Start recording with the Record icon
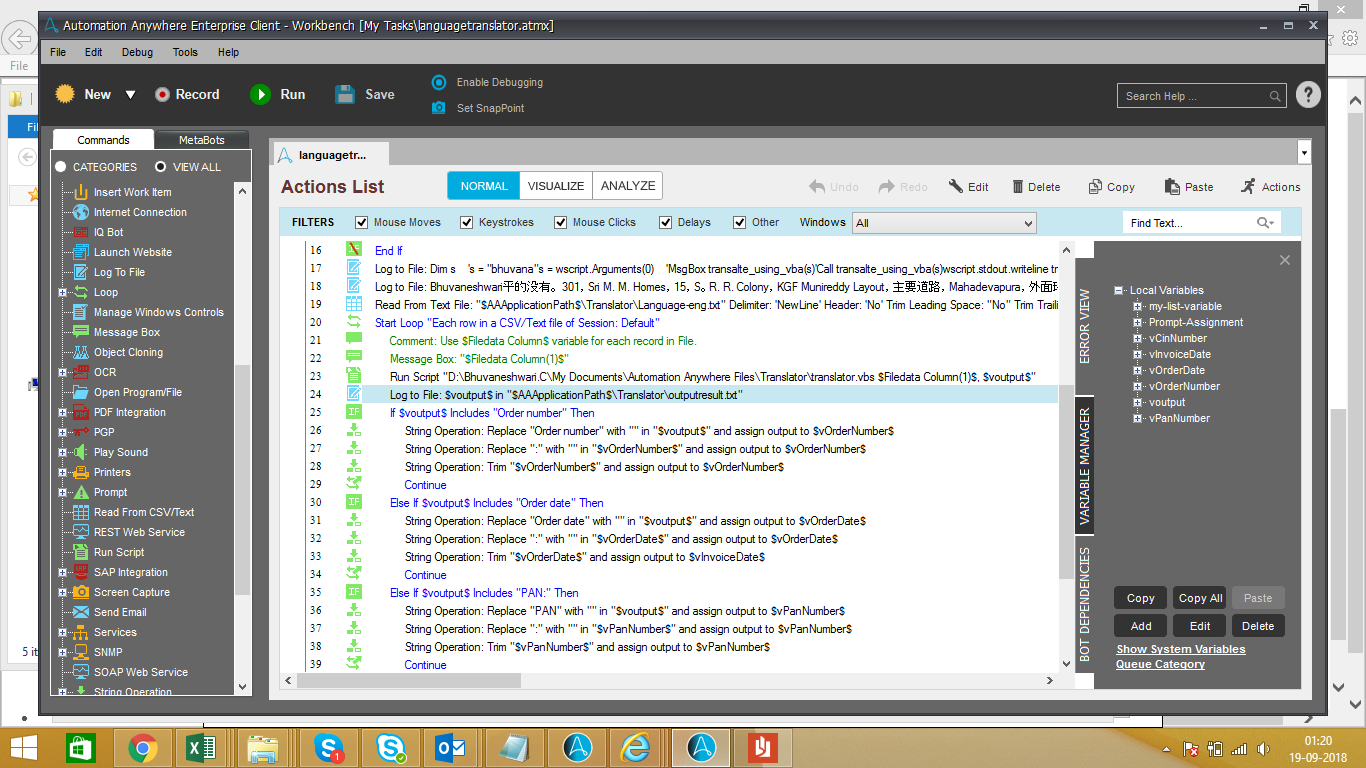This screenshot has width=1366, height=768. pos(162,94)
